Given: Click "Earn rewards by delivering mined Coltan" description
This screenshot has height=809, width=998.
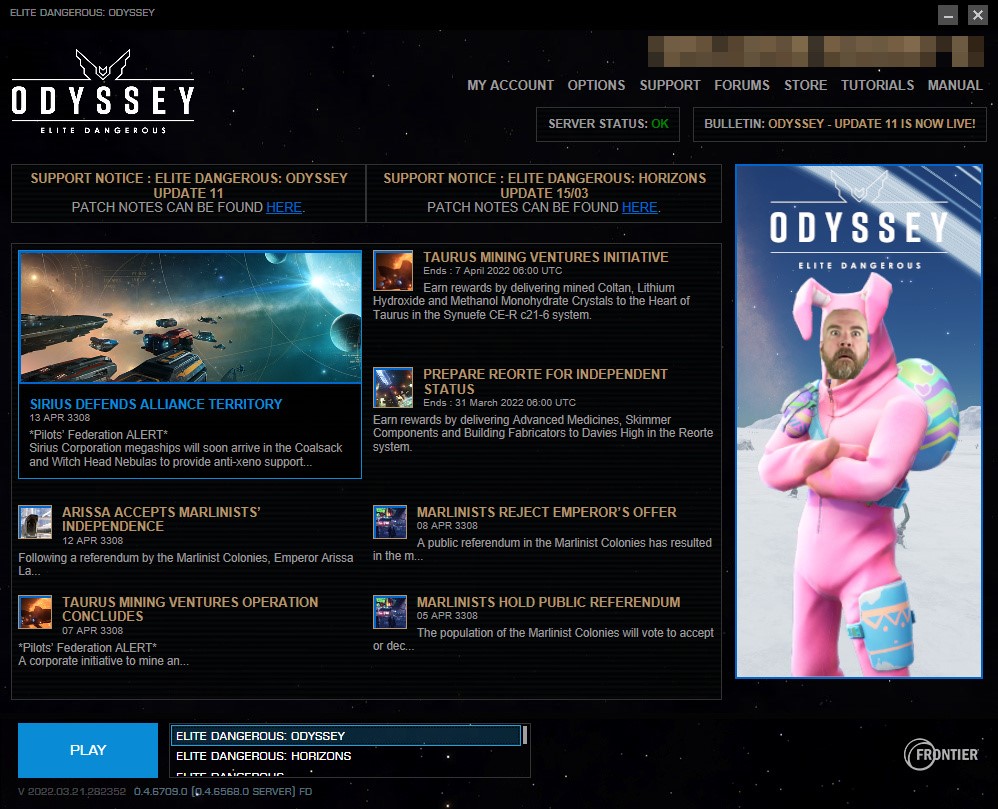Looking at the screenshot, I should point(531,301).
